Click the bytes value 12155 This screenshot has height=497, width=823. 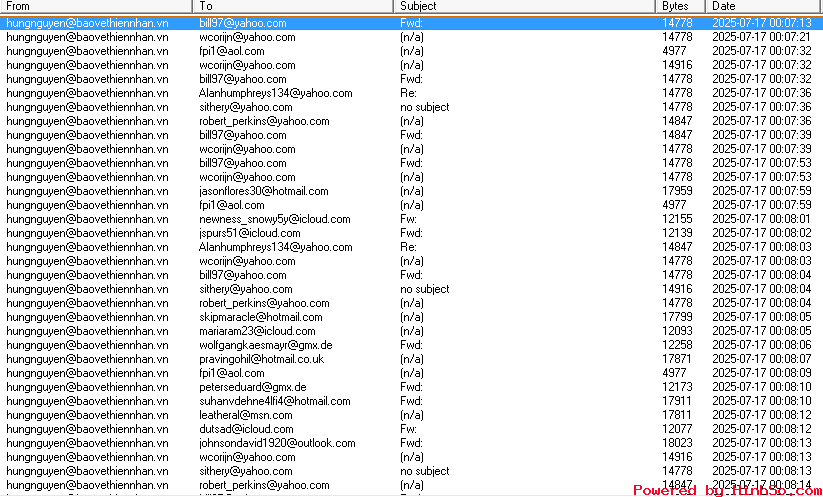[x=677, y=219]
